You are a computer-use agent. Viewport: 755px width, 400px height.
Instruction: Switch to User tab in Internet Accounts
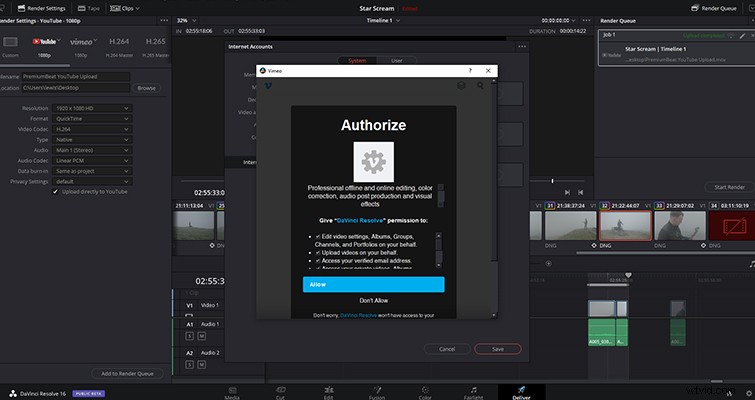coord(397,61)
